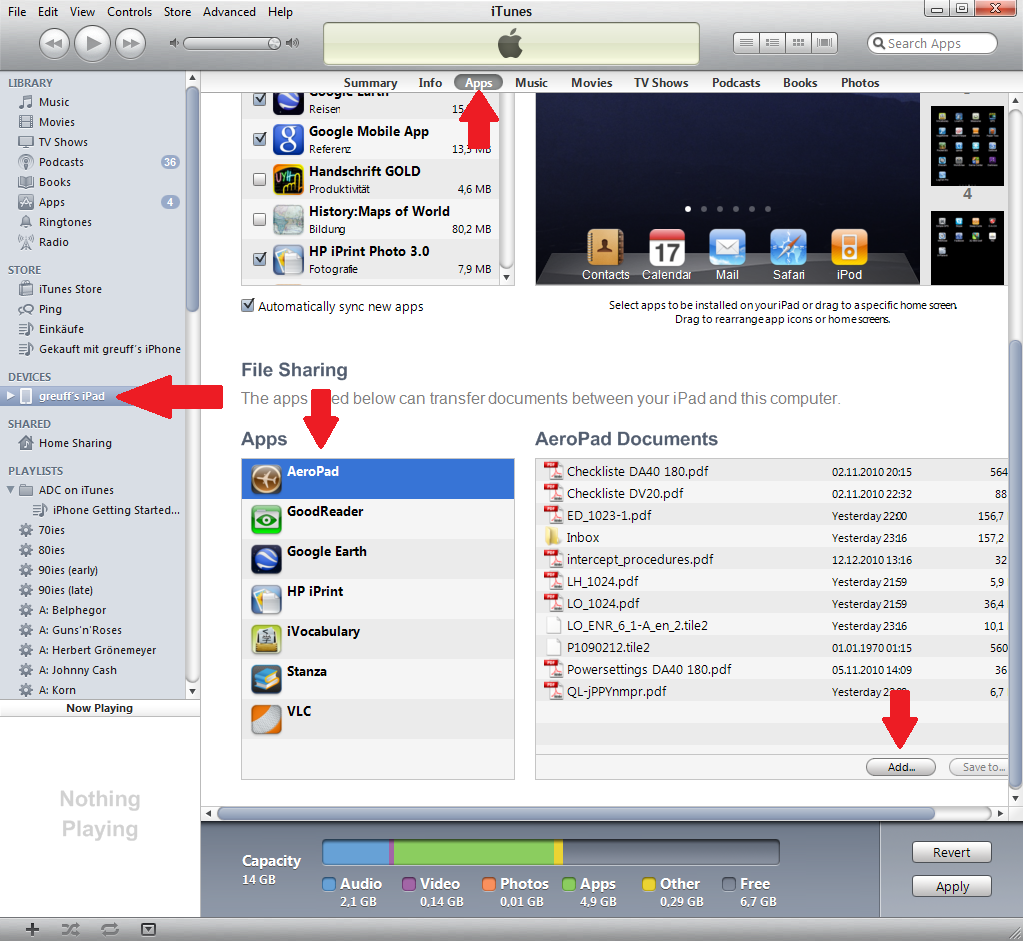Adjust the volume slider knob
Viewport: 1023px width, 941px height.
(x=274, y=43)
